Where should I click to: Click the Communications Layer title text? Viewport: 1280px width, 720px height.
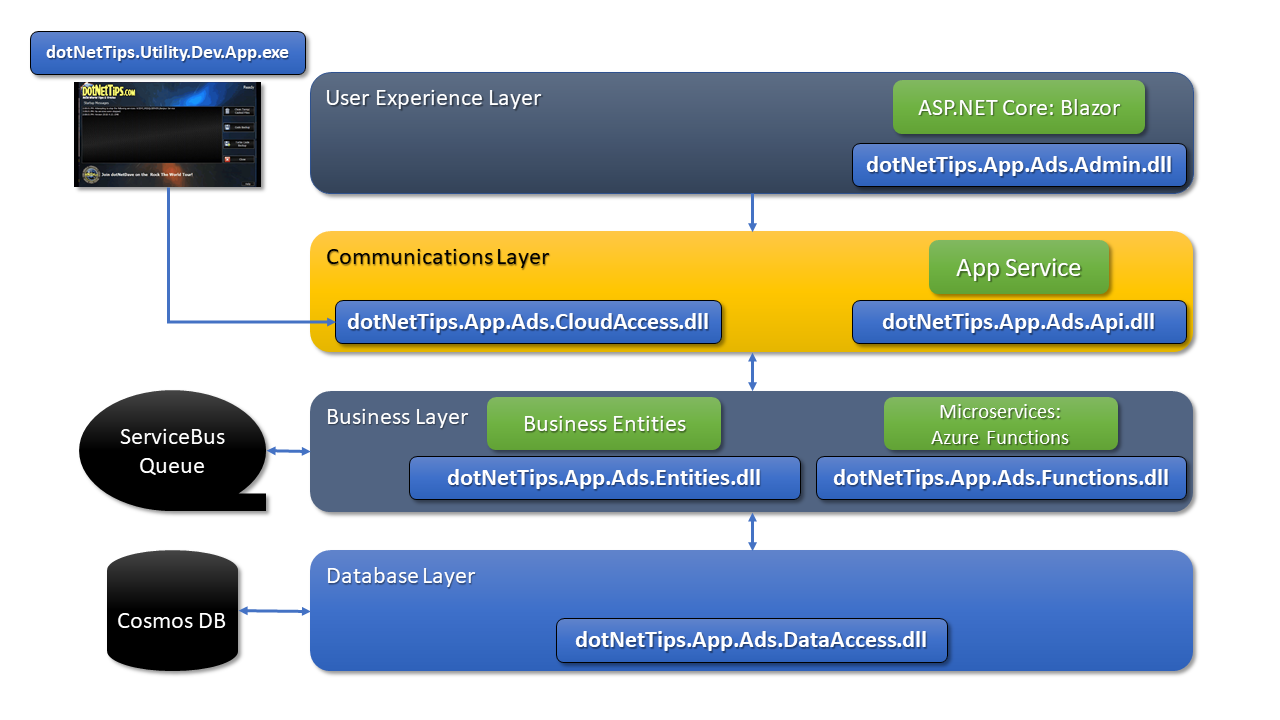(437, 257)
